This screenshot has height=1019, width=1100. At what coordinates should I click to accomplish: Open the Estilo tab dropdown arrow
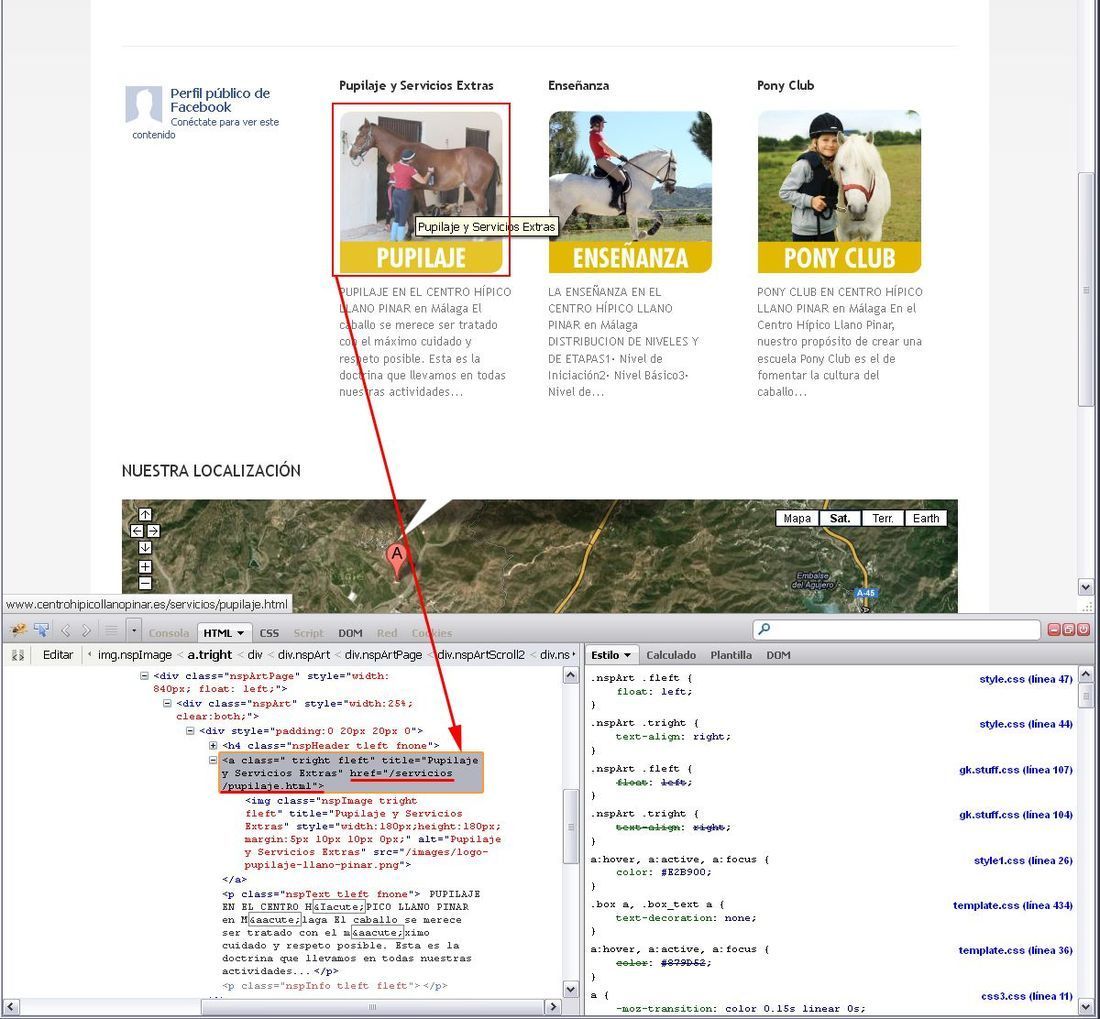(x=627, y=655)
